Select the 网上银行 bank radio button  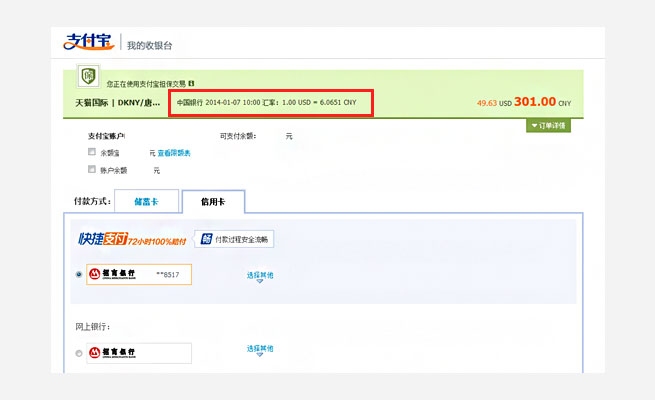pos(79,353)
